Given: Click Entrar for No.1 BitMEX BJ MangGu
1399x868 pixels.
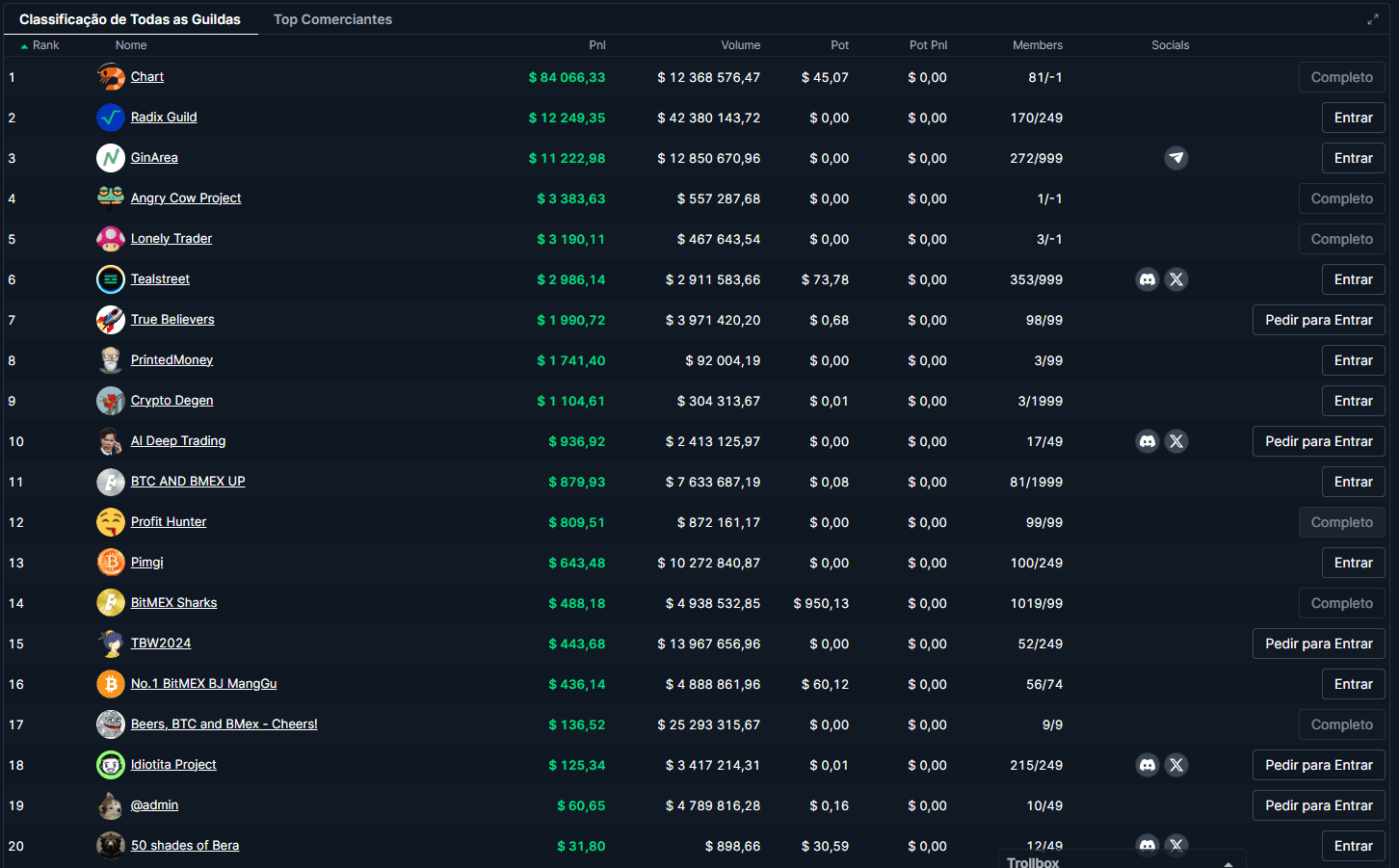Looking at the screenshot, I should (1354, 684).
